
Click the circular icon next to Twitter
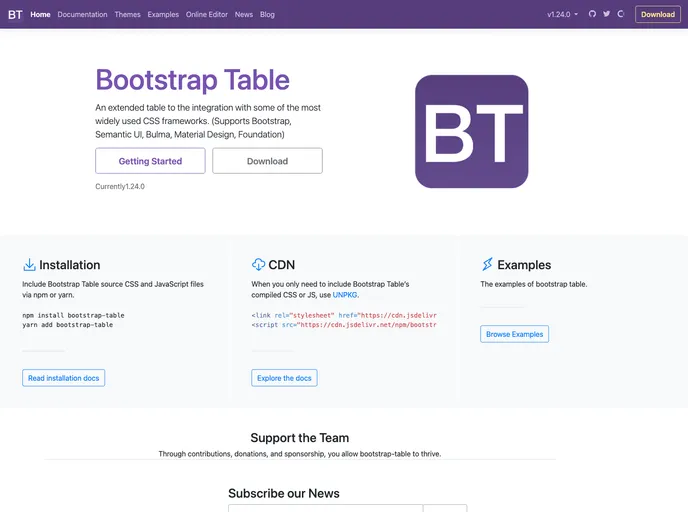click(621, 15)
